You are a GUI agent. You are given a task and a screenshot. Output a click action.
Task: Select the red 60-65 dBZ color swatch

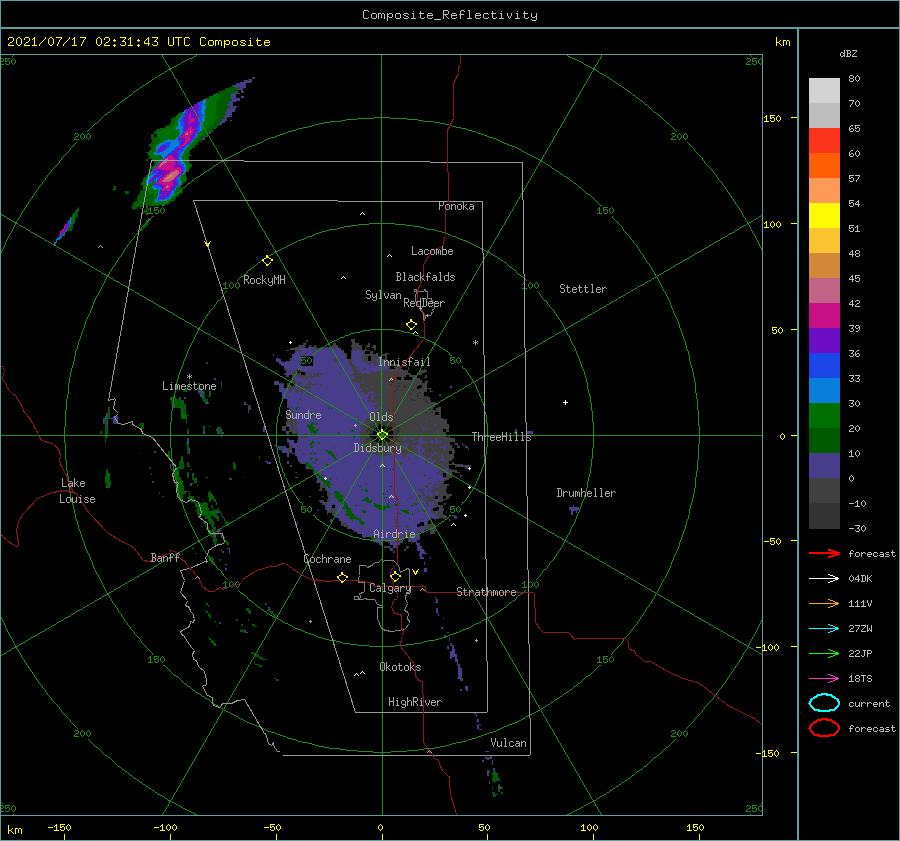coord(824,141)
